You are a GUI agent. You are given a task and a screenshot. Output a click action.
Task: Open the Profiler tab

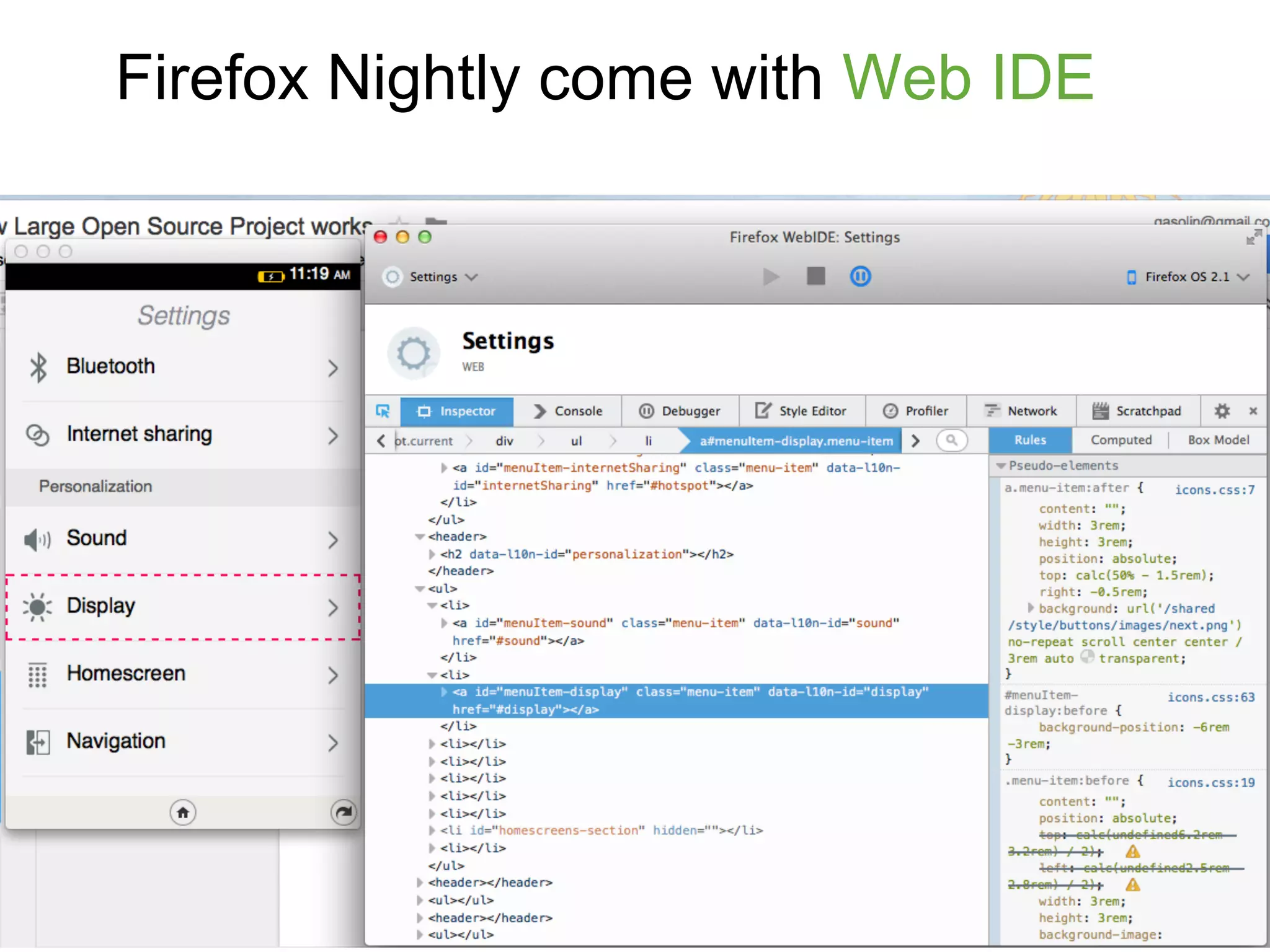[x=915, y=411]
